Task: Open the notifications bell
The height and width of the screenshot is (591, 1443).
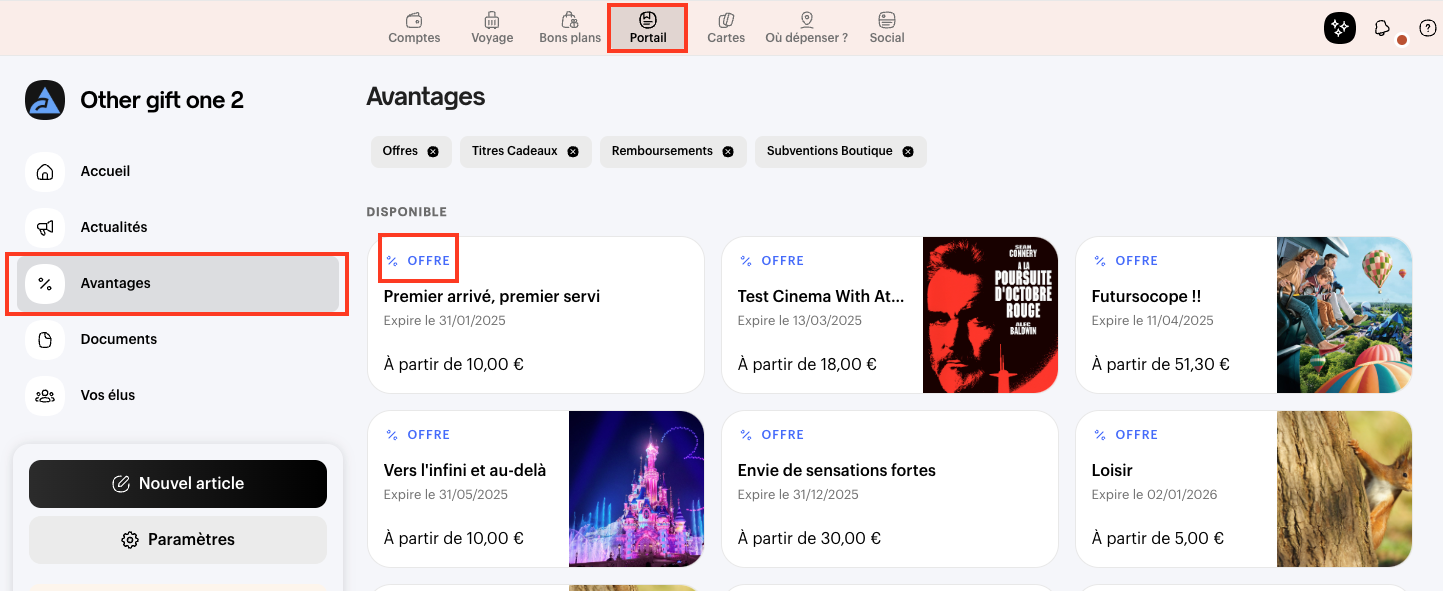Action: pyautogui.click(x=1382, y=28)
